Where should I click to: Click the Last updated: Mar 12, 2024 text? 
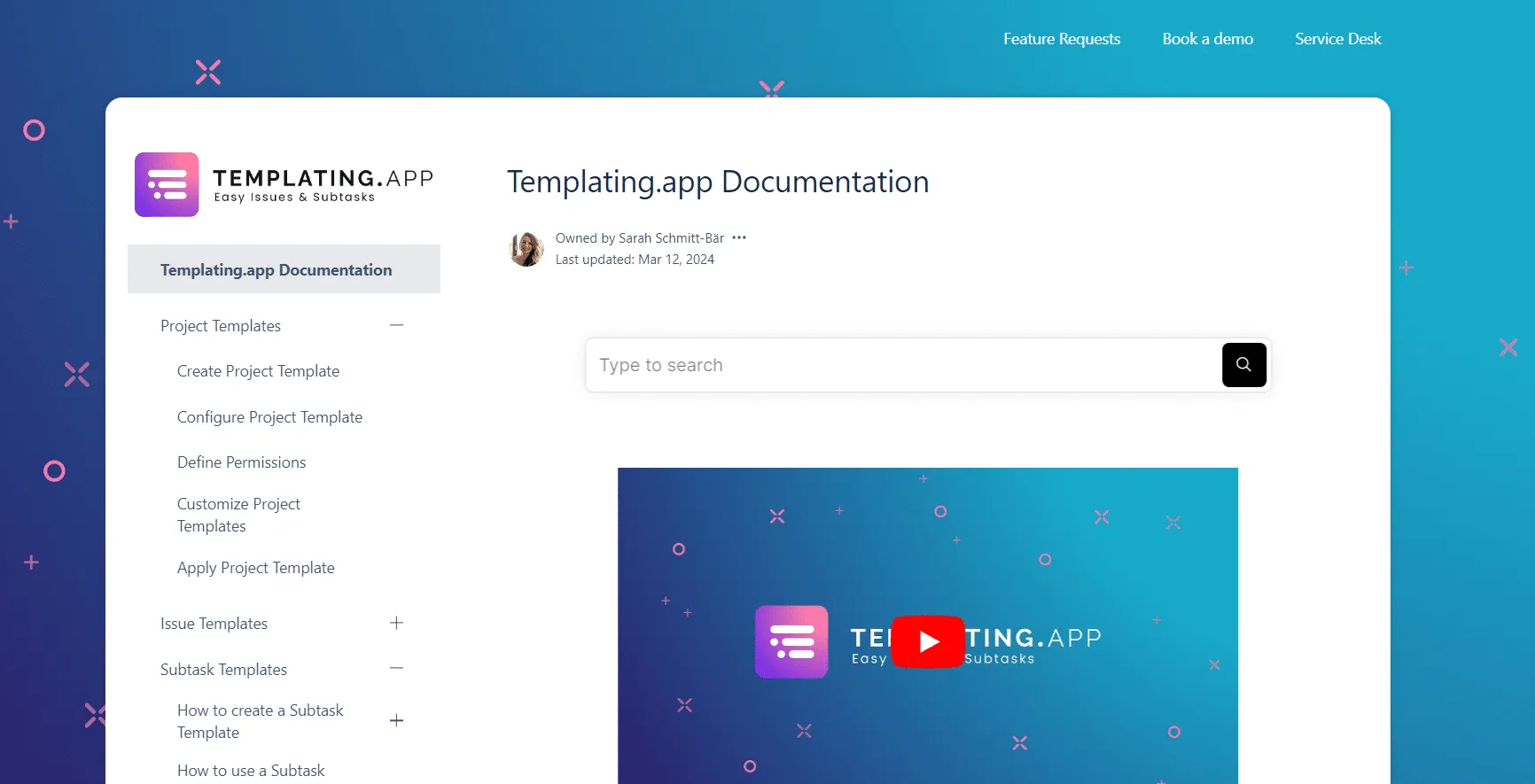coord(635,260)
